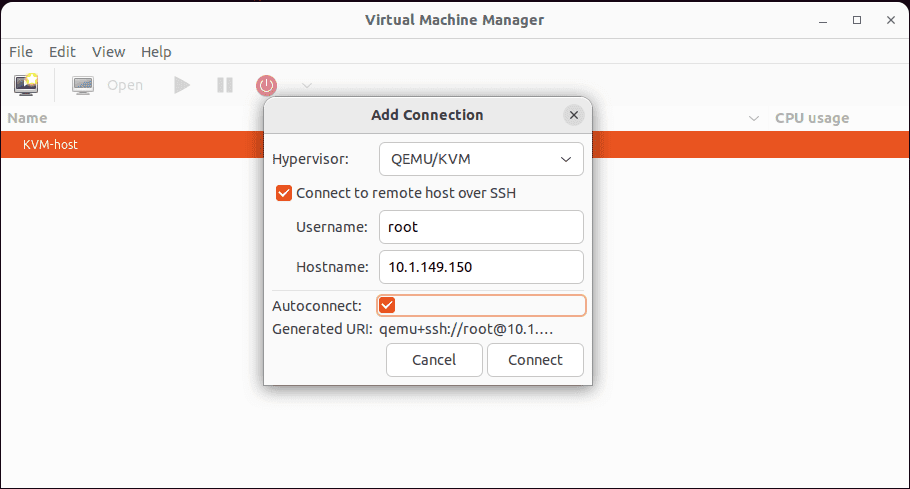This screenshot has width=910, height=489.
Task: Open the Hypervisor QEMU/KVM dropdown
Action: (x=481, y=159)
